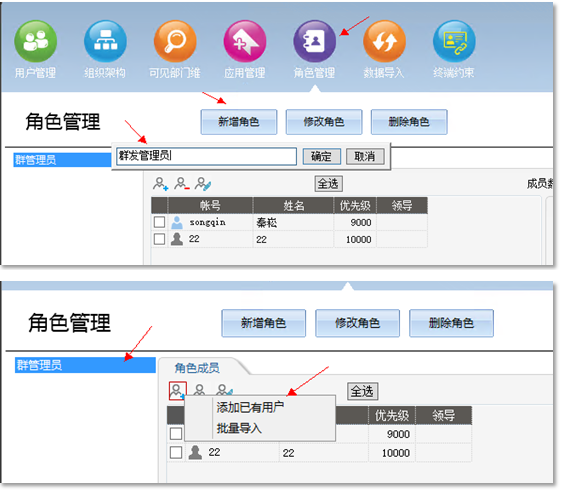Focus the role name input field
Screen dimensions: 562x490
[x=206, y=156]
